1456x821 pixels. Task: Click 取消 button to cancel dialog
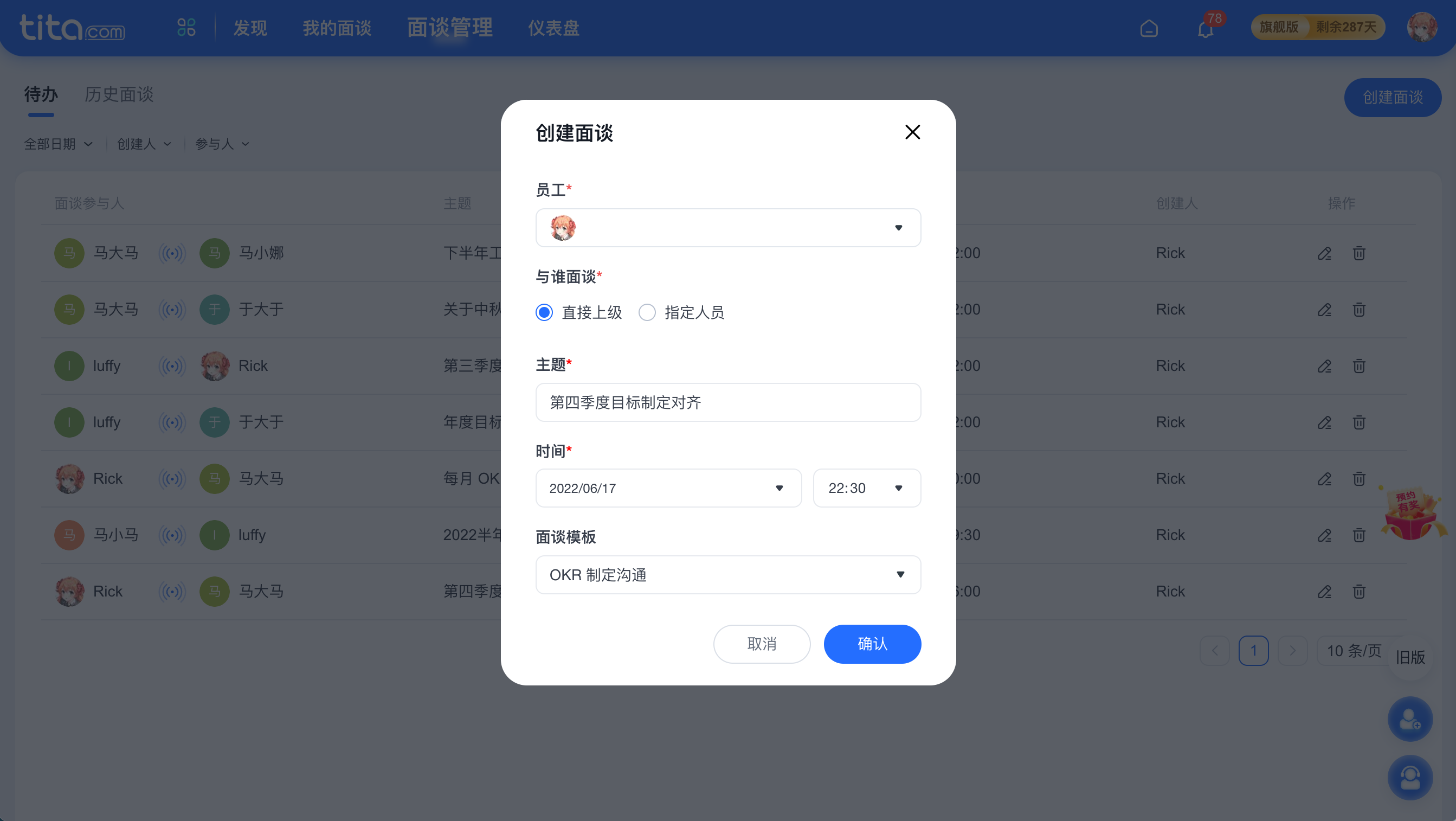tap(763, 644)
